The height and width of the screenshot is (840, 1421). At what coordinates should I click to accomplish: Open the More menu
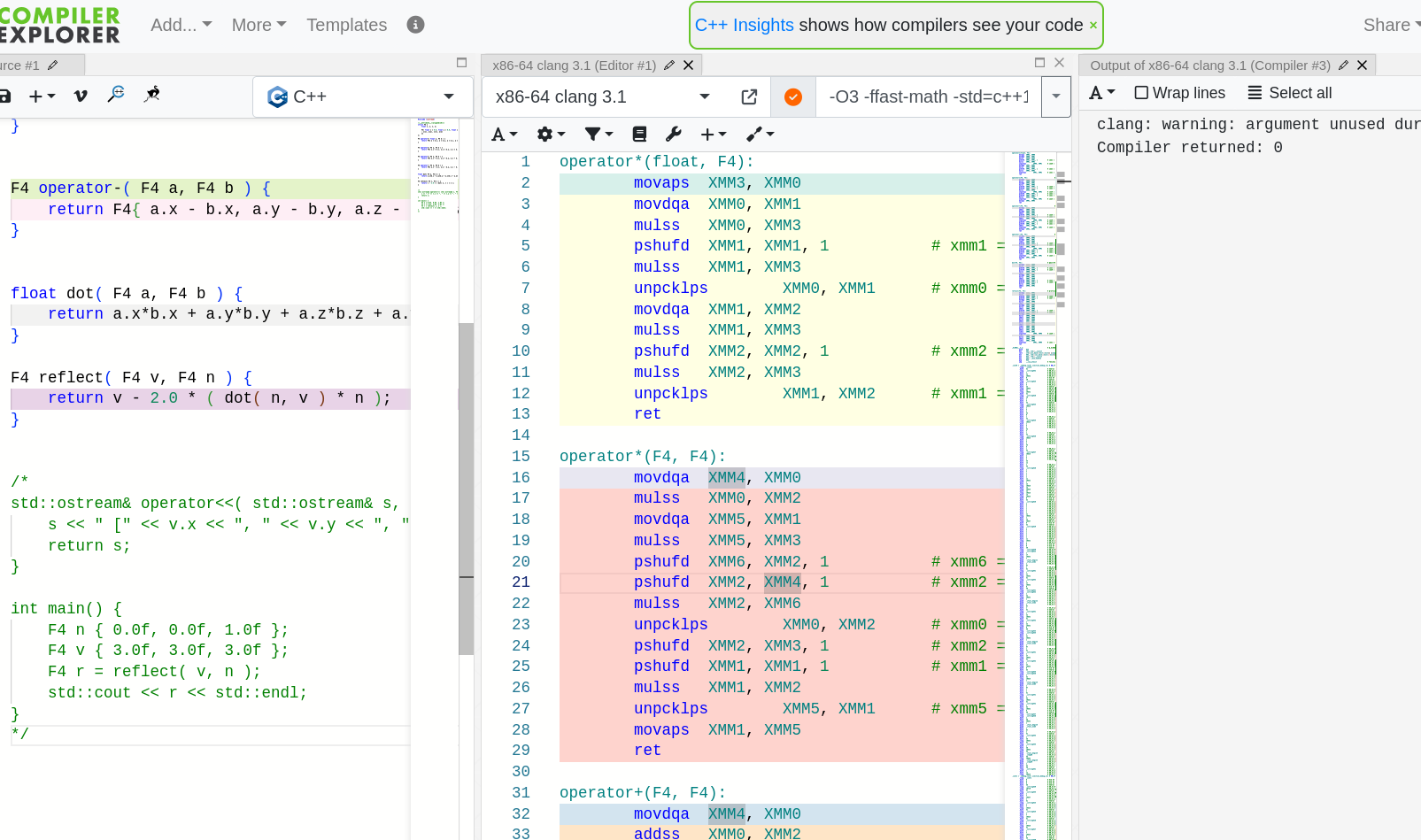pyautogui.click(x=259, y=25)
